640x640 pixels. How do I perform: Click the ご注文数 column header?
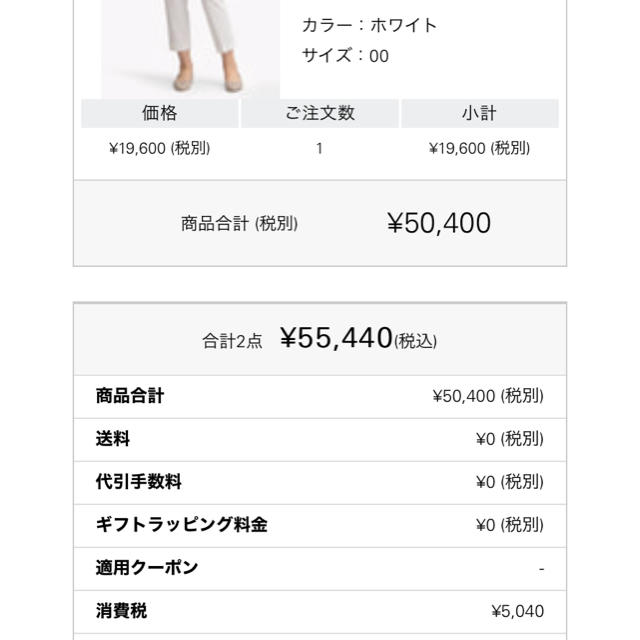point(320,113)
